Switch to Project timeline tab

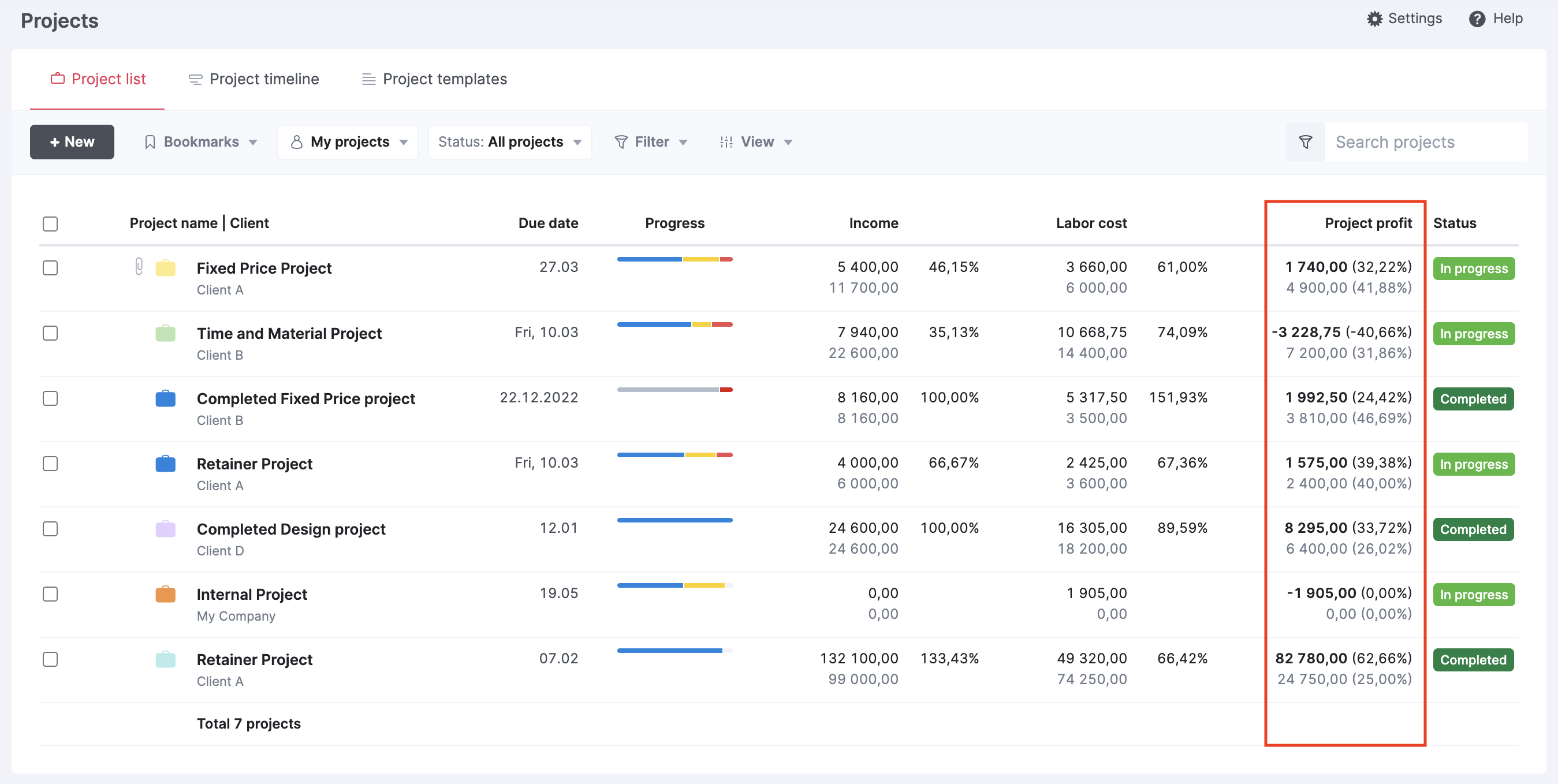click(253, 79)
